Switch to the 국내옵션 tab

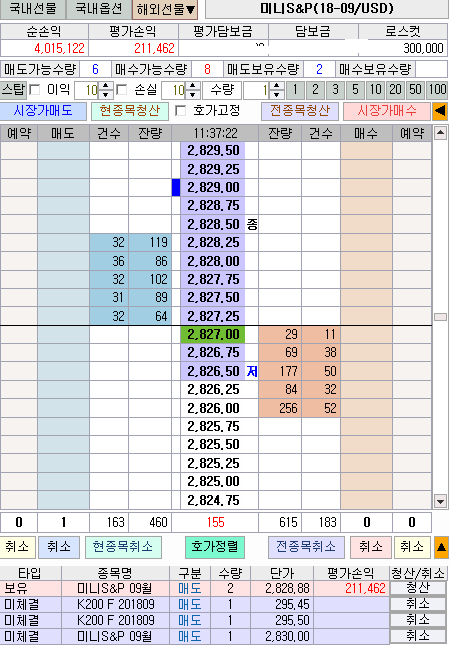99,9
